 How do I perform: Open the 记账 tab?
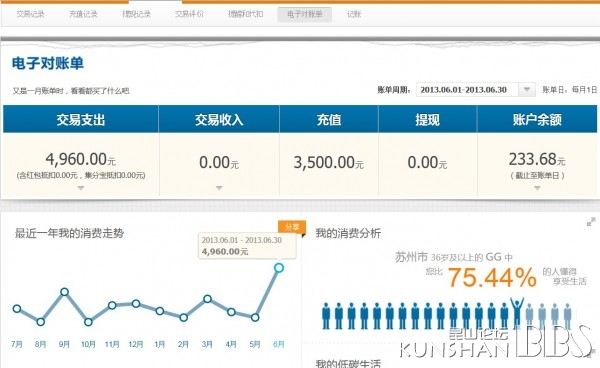354,15
